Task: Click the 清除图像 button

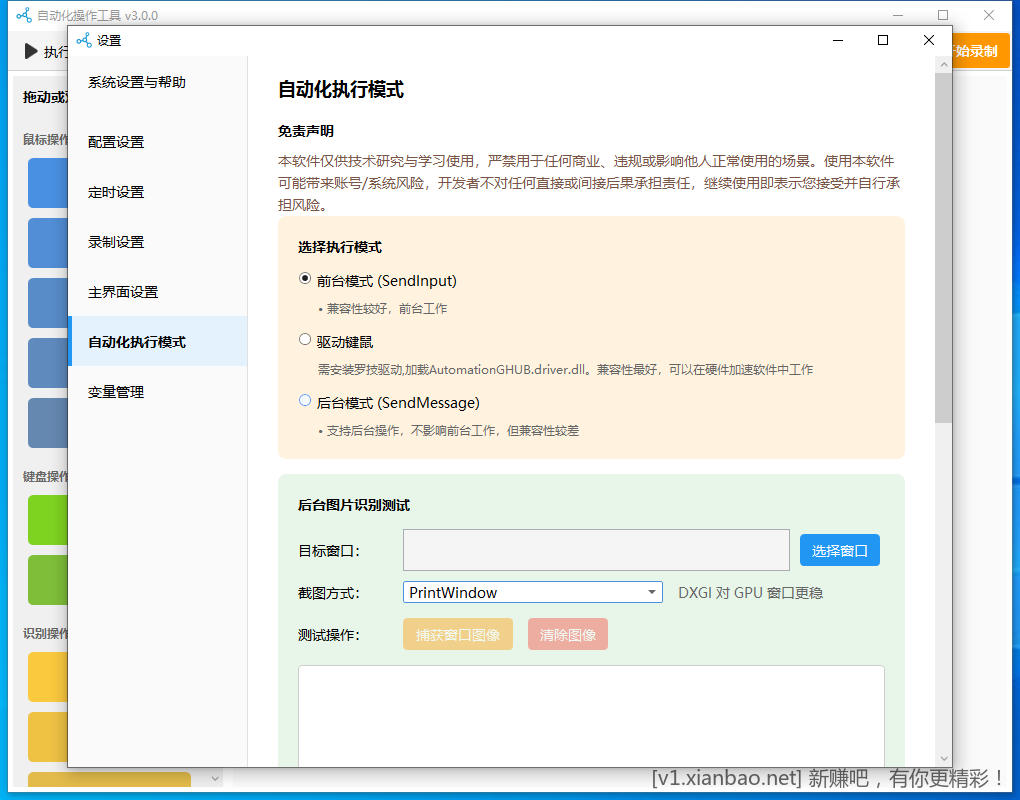Action: click(567, 634)
